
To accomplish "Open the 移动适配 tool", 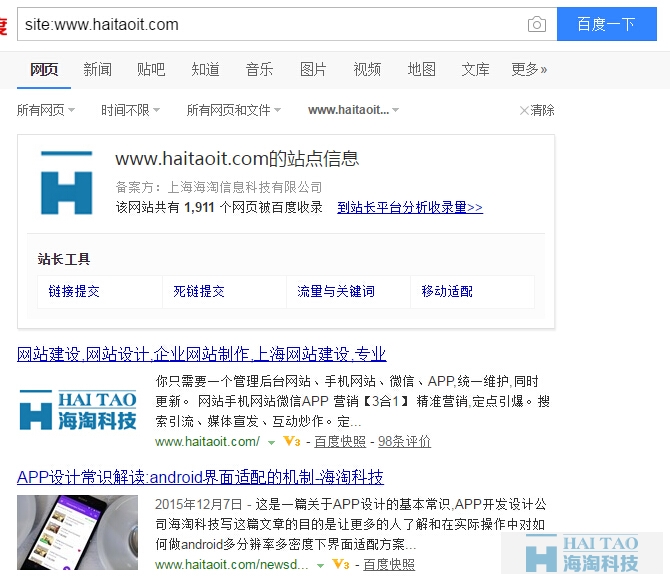I will [x=447, y=291].
